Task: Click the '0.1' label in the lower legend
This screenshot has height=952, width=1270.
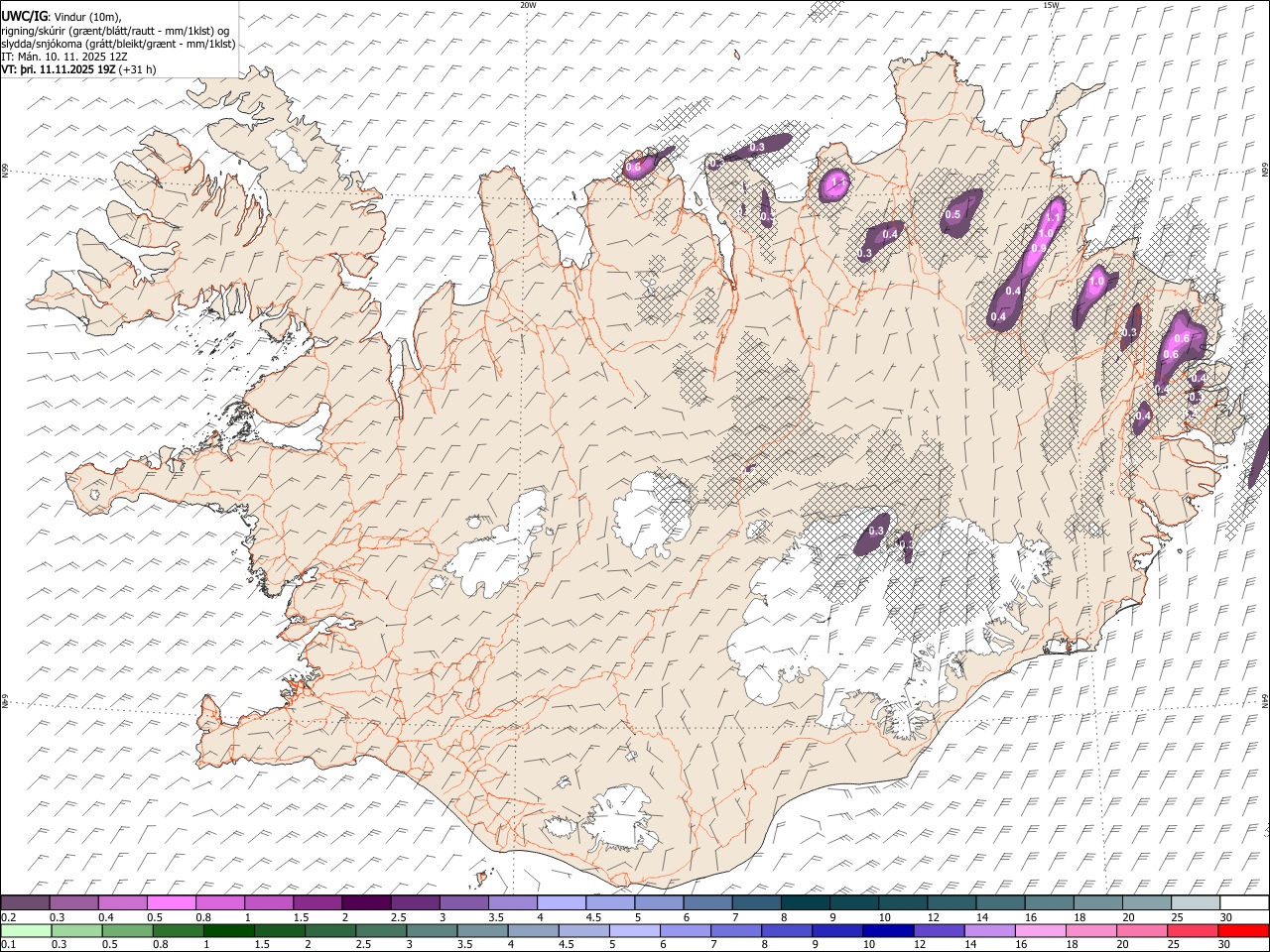Action: click(x=7, y=944)
